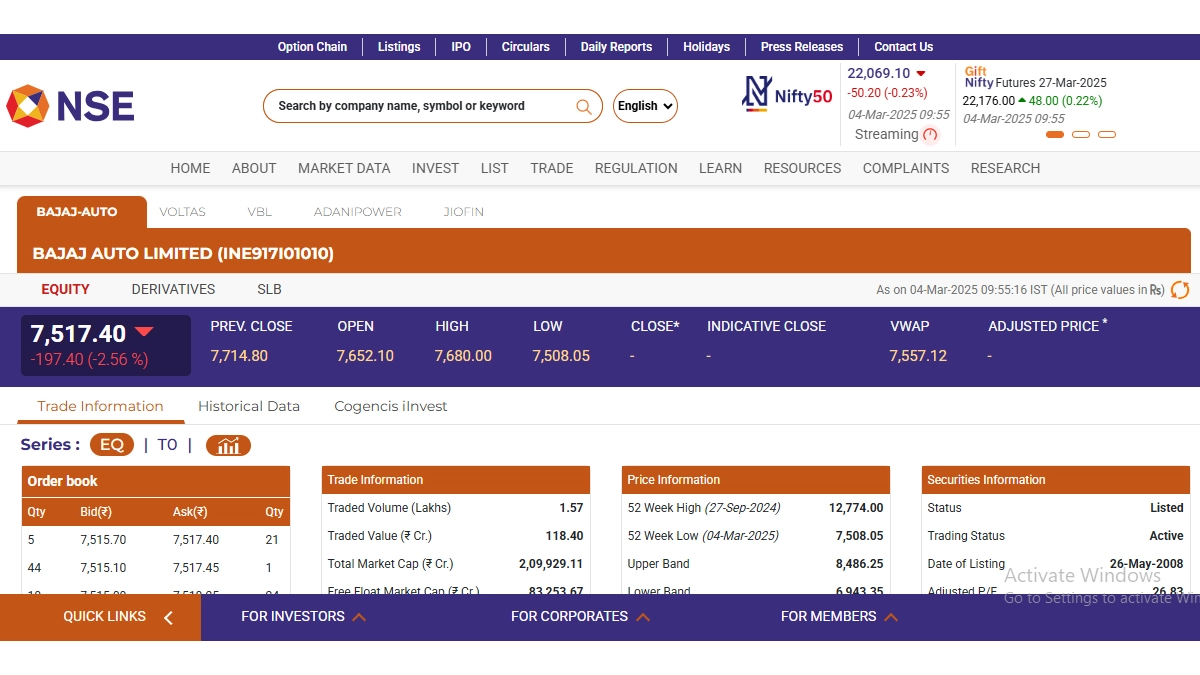Switch to the Historical Data tab
This screenshot has height=675, width=1200.
(x=249, y=406)
